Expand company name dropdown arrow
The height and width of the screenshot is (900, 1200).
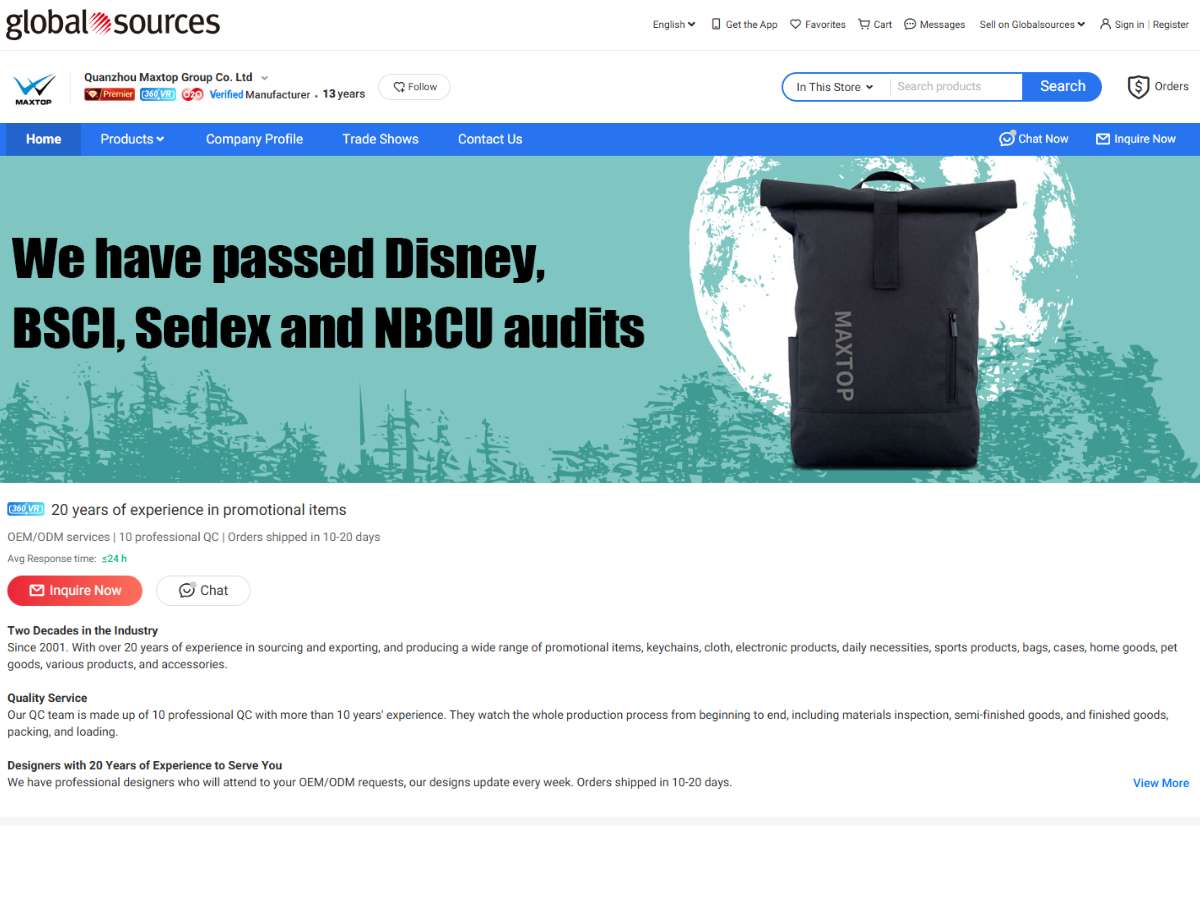pyautogui.click(x=265, y=78)
